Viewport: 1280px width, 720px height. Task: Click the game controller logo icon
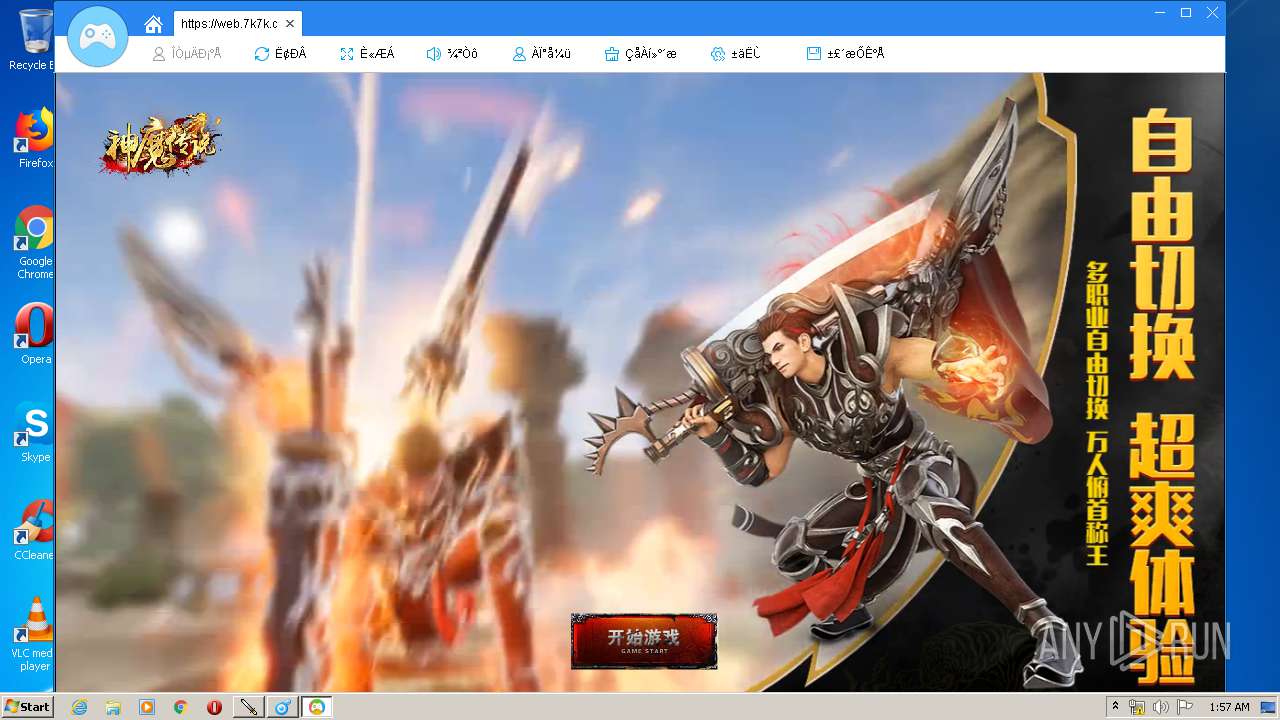[97, 37]
